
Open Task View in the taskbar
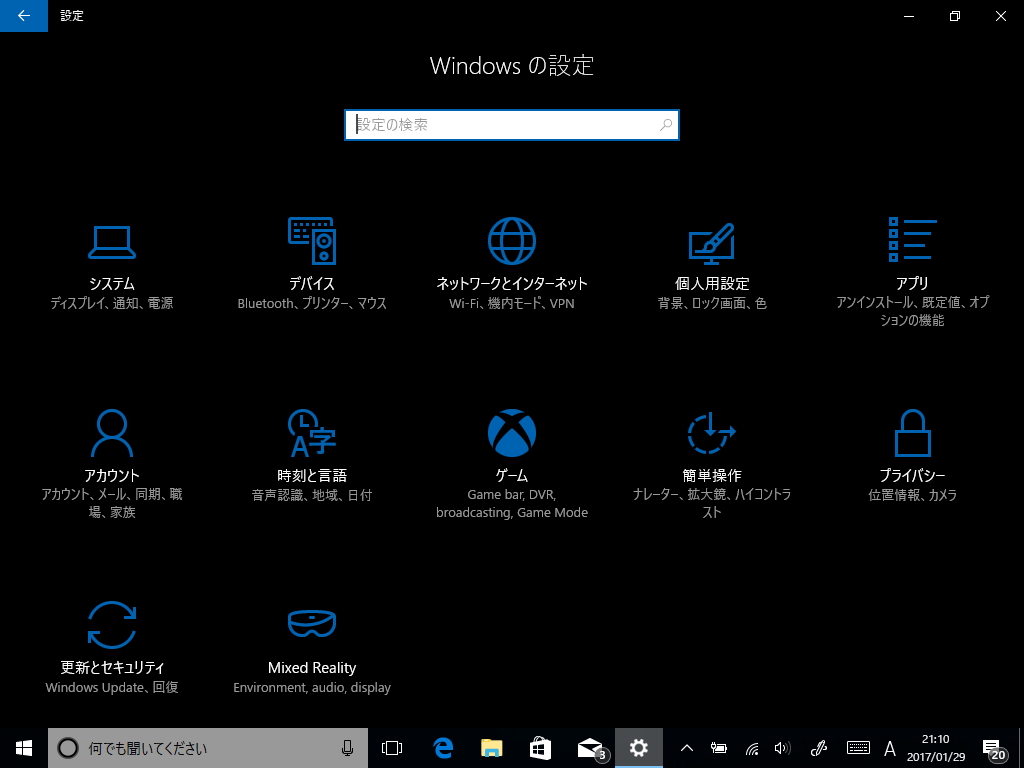392,748
